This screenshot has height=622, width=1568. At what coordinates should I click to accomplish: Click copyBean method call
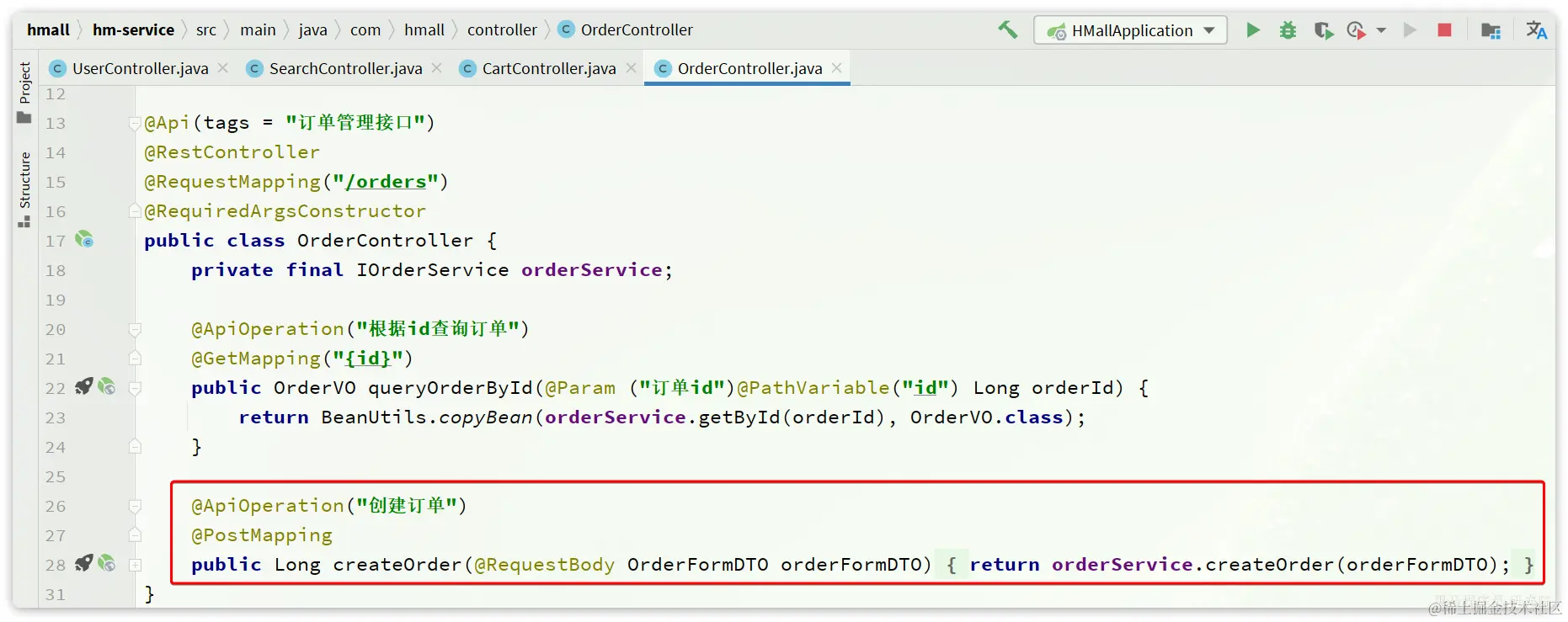click(x=486, y=417)
